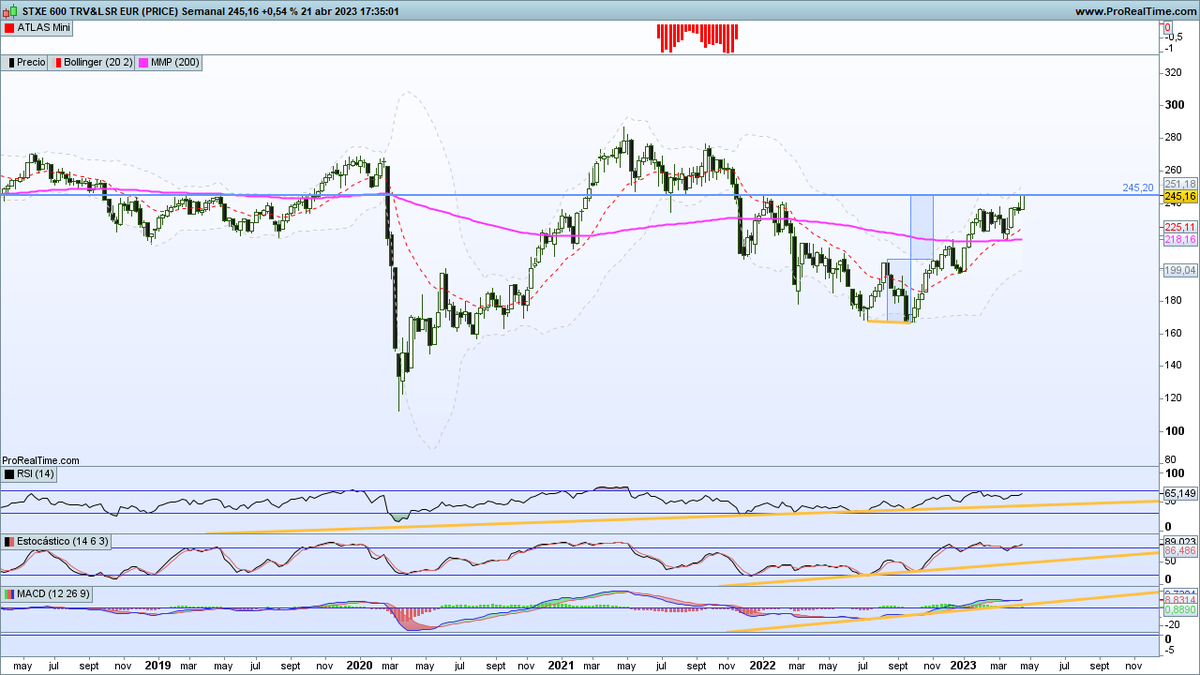Click the 65,149 RSI value tag
The width and height of the screenshot is (1200, 675).
point(1181,493)
